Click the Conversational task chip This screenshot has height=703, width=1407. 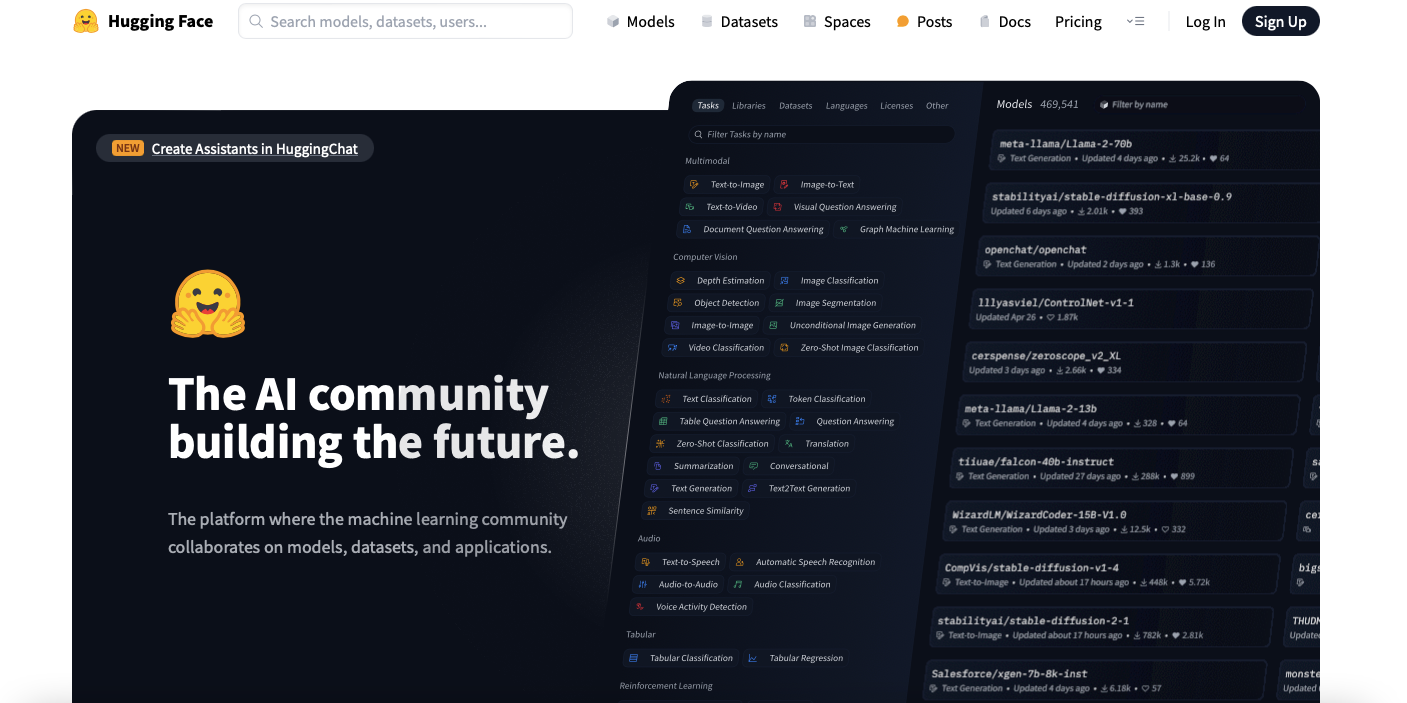point(790,466)
